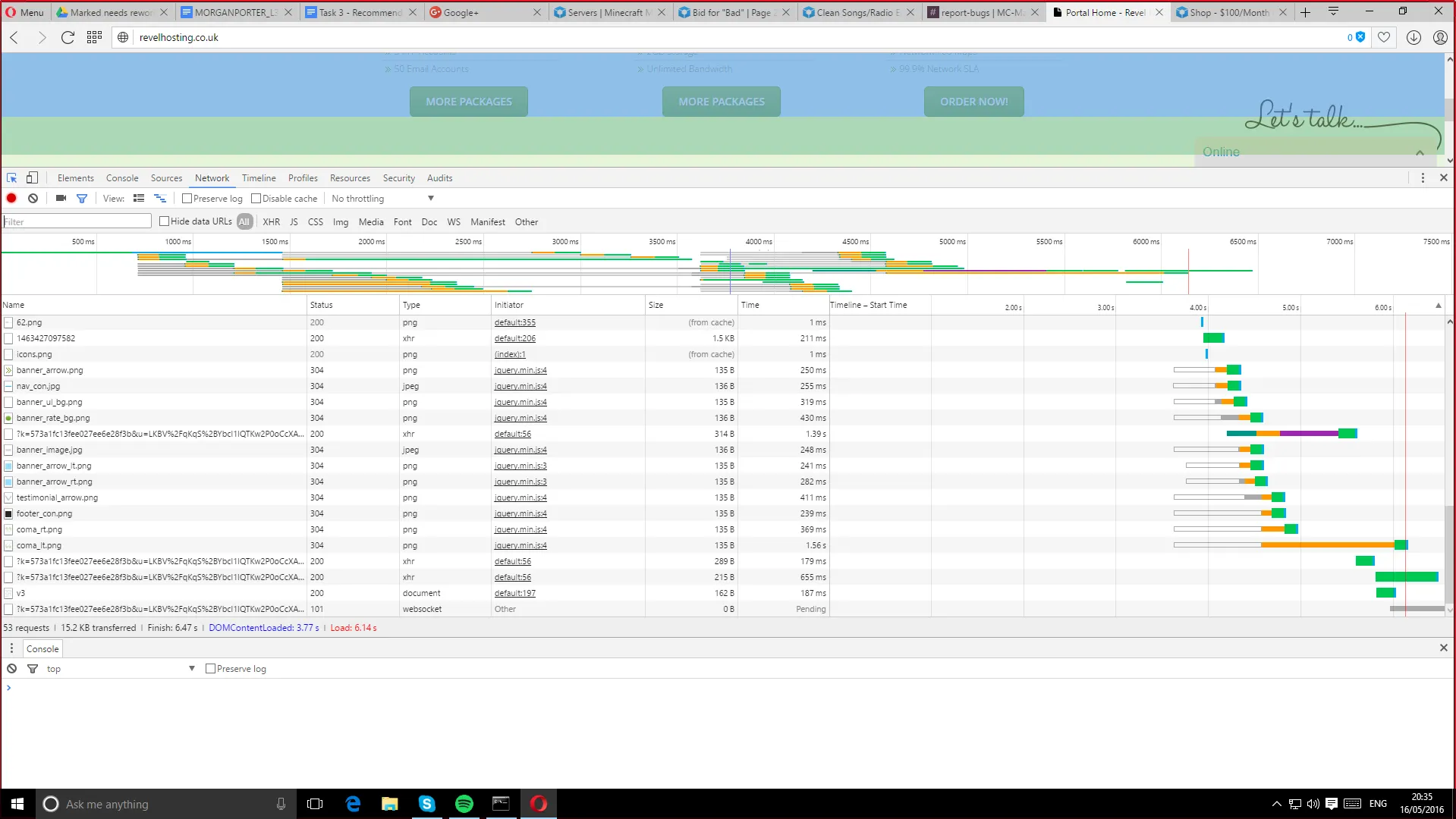The height and width of the screenshot is (819, 1456).
Task: Clear the network log
Action: pos(33,198)
